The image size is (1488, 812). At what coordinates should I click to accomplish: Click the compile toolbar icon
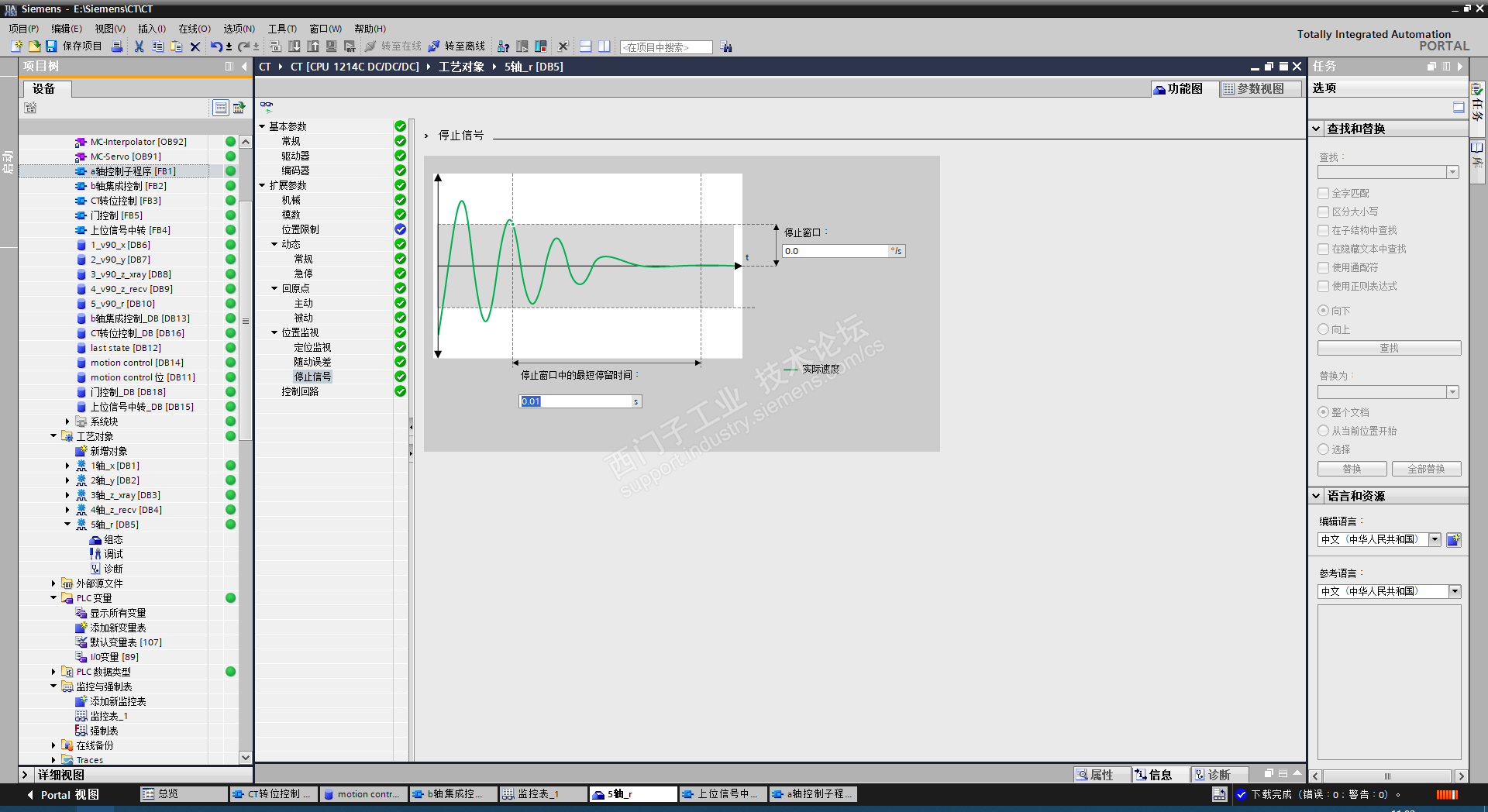275,46
